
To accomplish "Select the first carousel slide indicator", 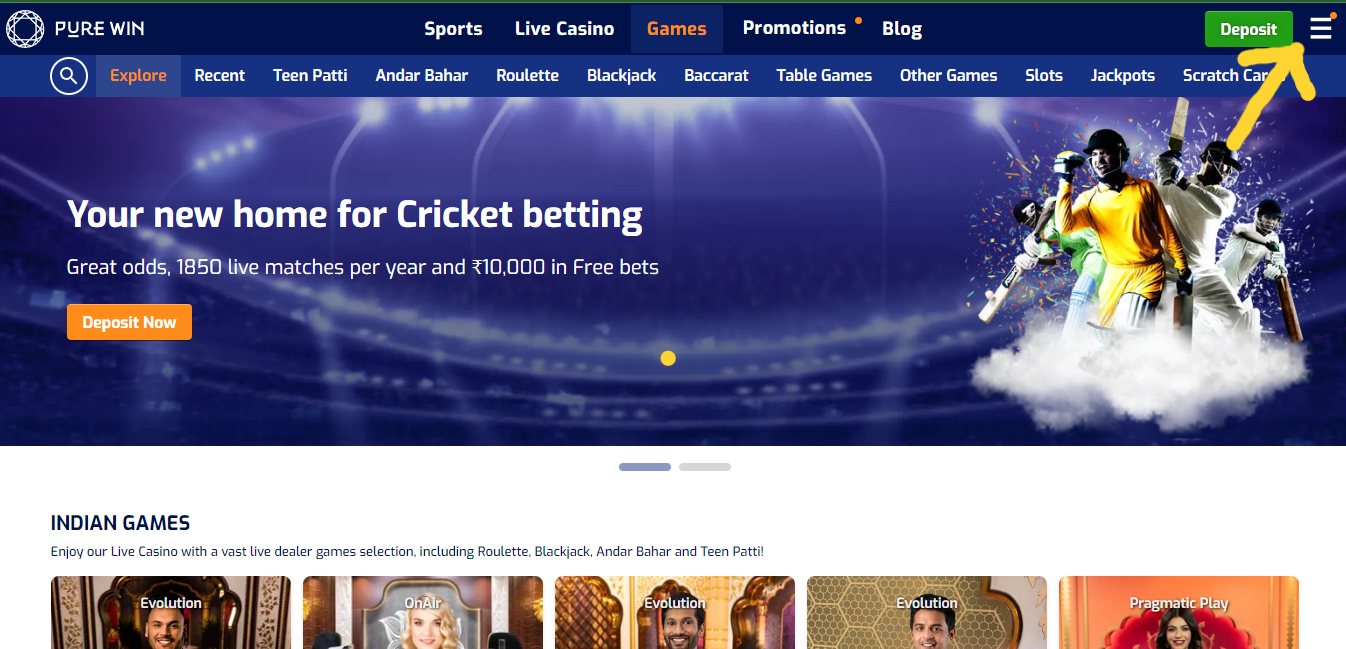I will [645, 467].
